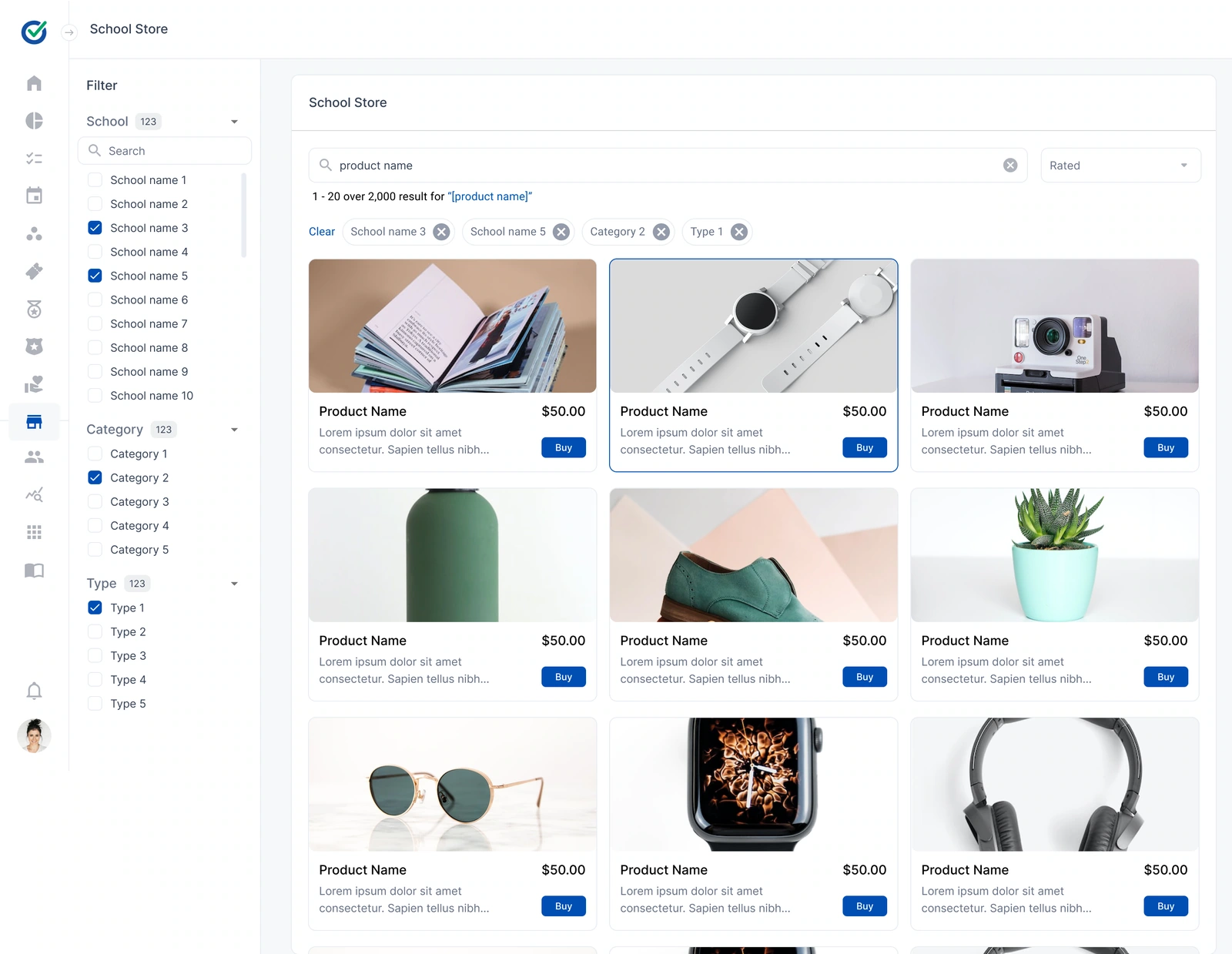The image size is (1232, 954).
Task: Open the open book icon
Action: click(34, 570)
